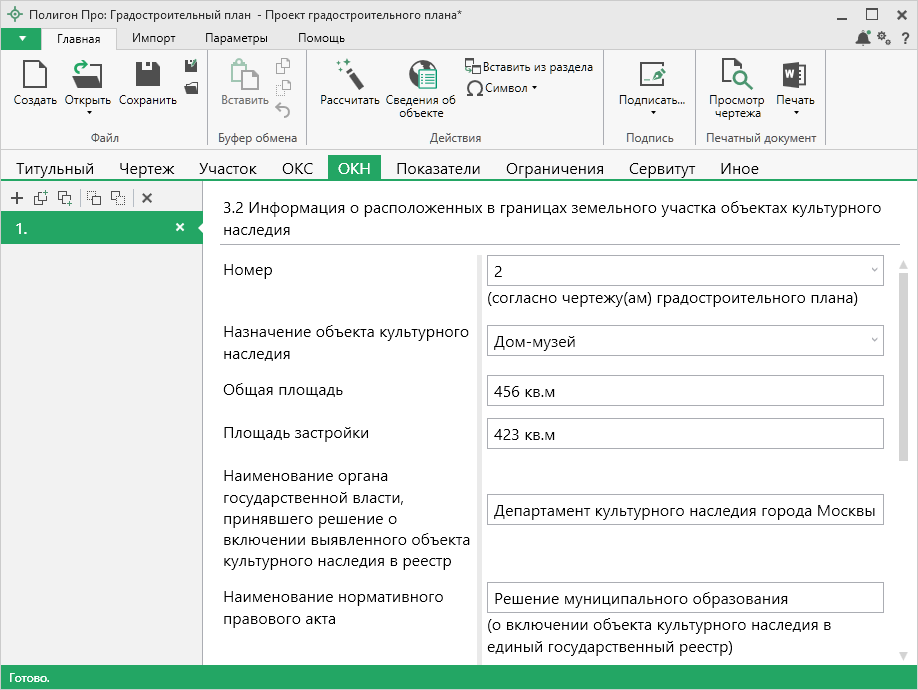Expand the Печать dropdown menu
Viewport: 918px width, 690px height.
pyautogui.click(x=795, y=113)
